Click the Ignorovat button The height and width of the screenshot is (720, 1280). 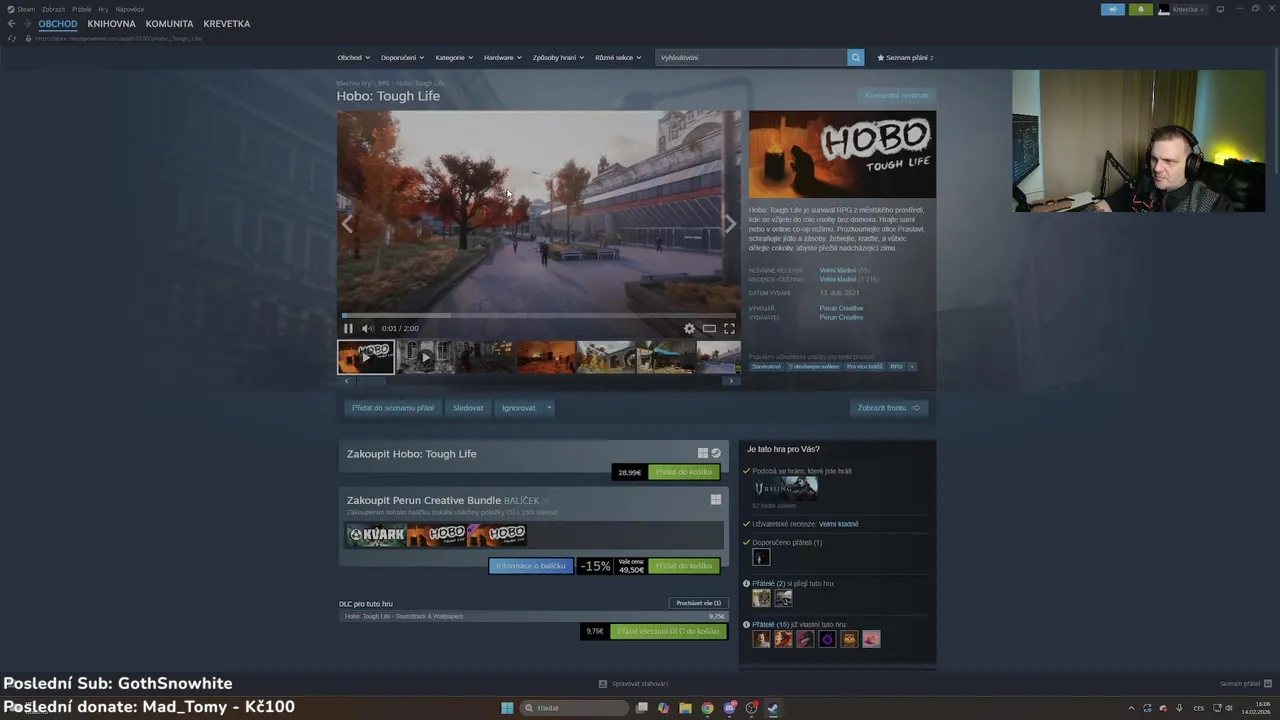click(519, 408)
